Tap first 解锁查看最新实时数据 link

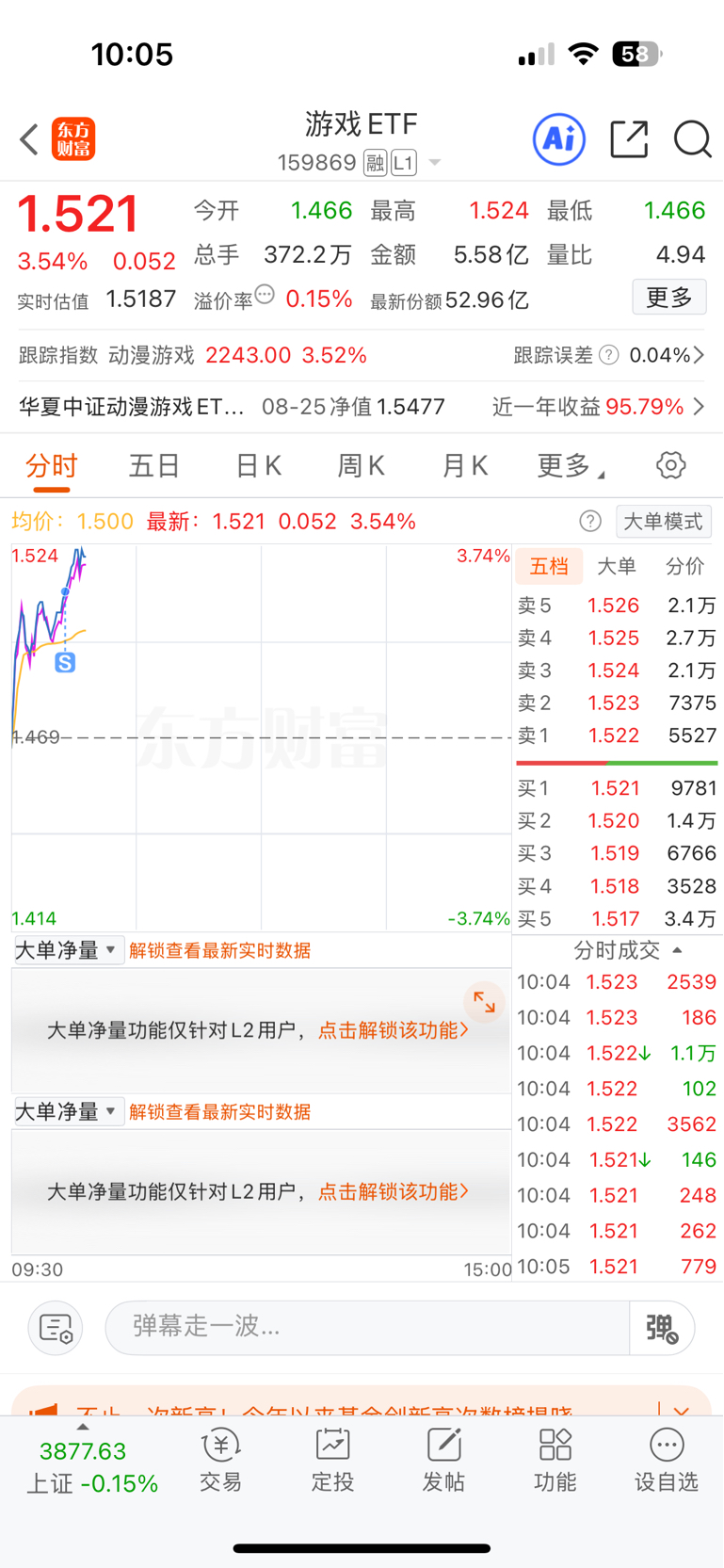(x=220, y=950)
